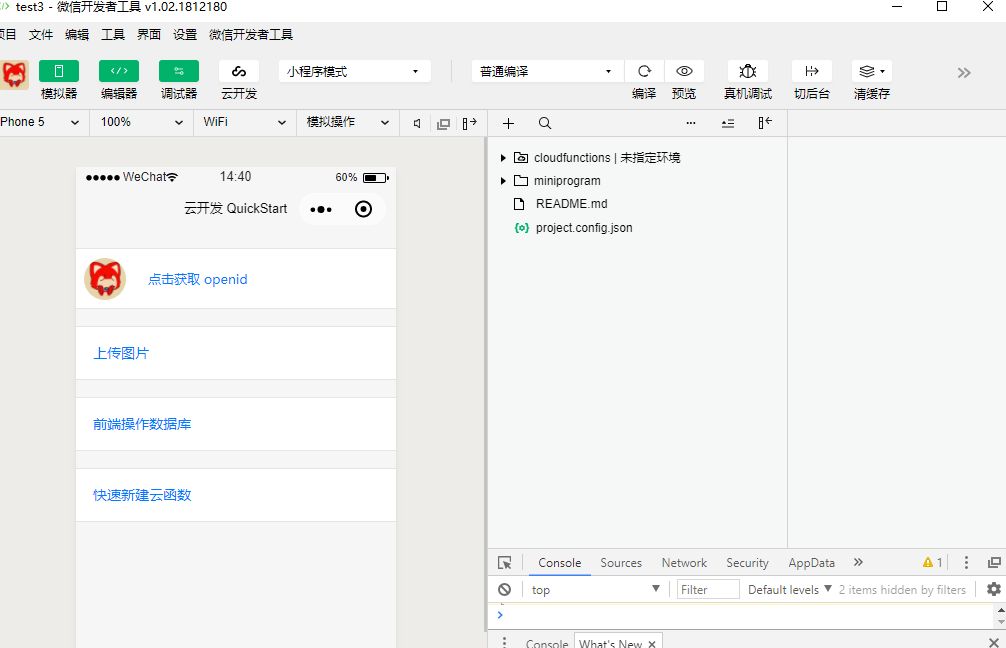Open the 小程序模式 mode dropdown

coord(354,71)
